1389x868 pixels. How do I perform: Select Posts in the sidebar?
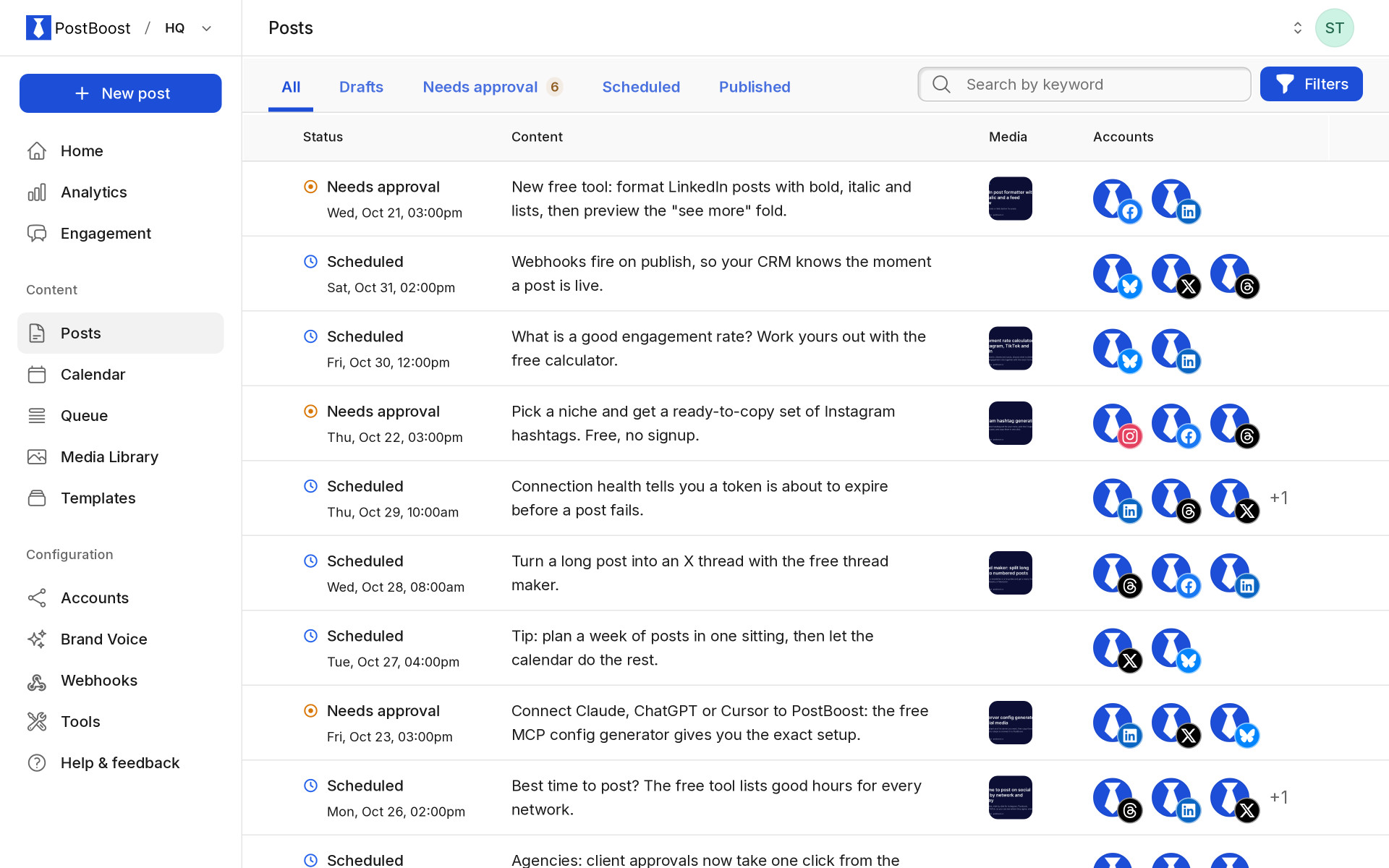(120, 333)
